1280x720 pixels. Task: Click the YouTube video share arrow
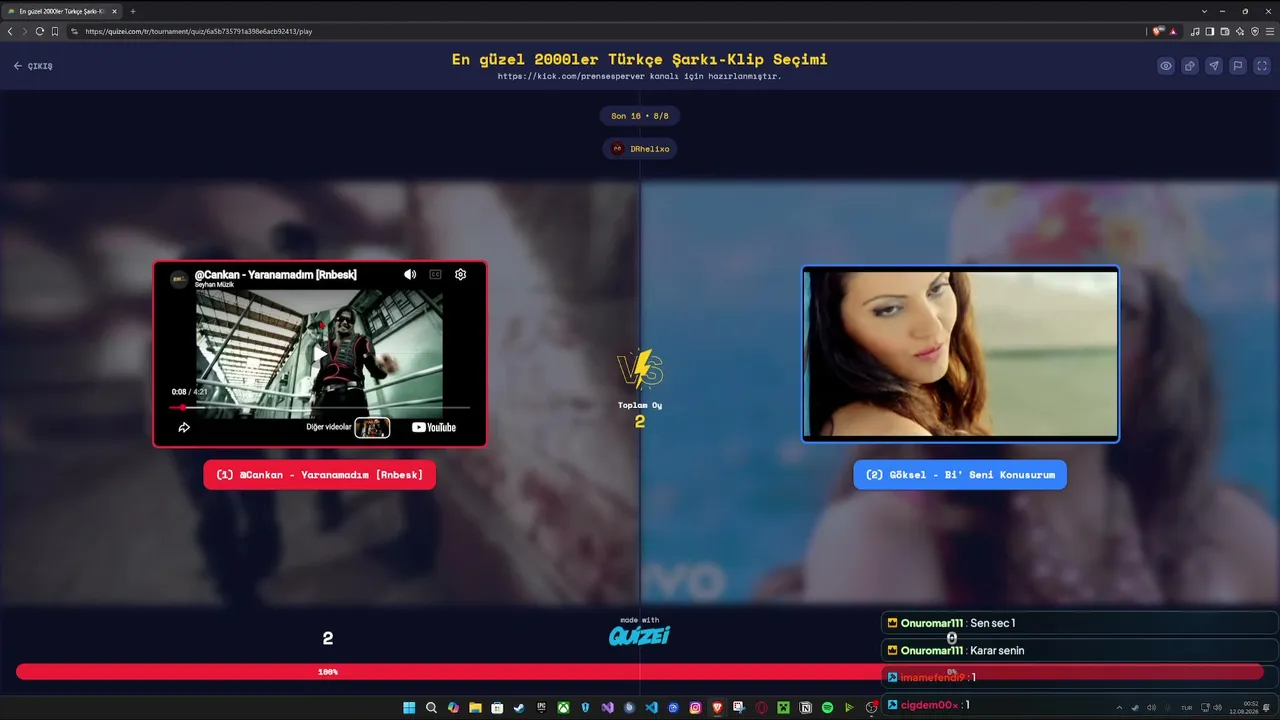coord(184,427)
